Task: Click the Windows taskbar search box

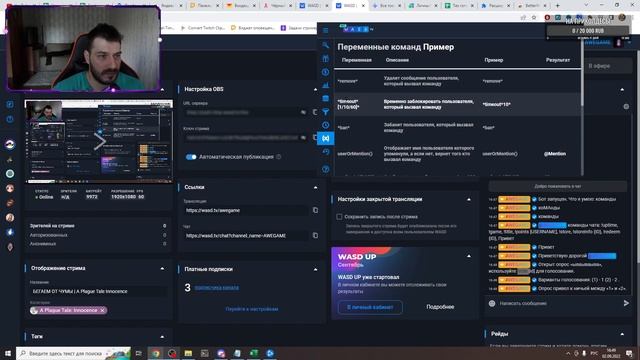Action: click(x=74, y=353)
